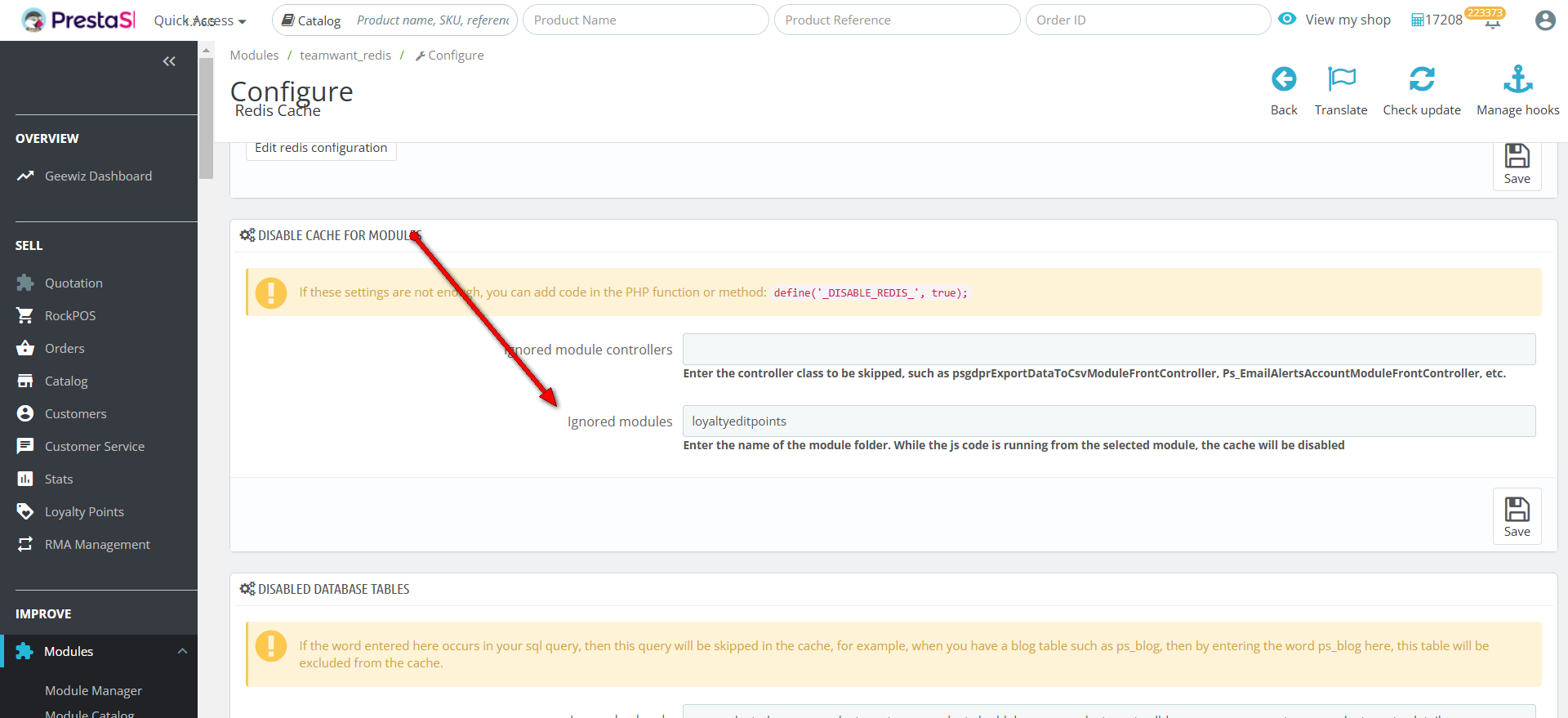Click the Quotation puzzle icon
The image size is (1568, 718).
pos(25,283)
